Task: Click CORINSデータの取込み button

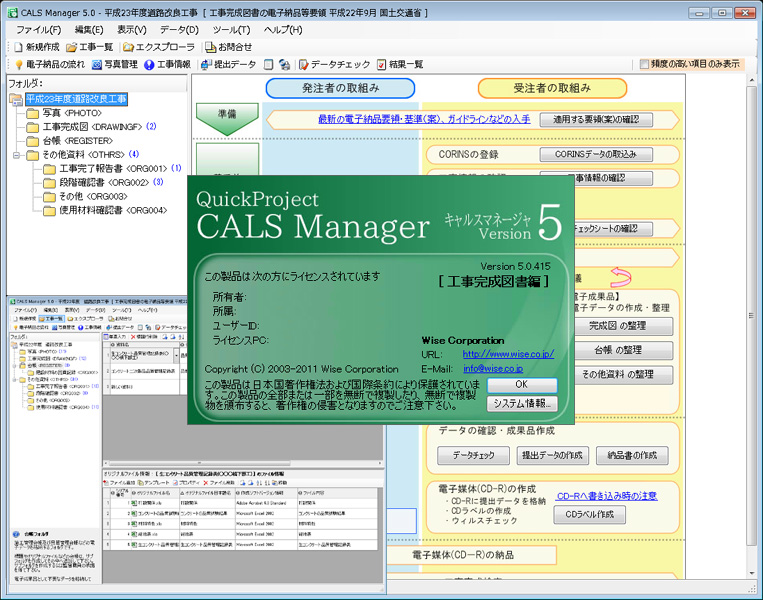Action: [x=596, y=154]
